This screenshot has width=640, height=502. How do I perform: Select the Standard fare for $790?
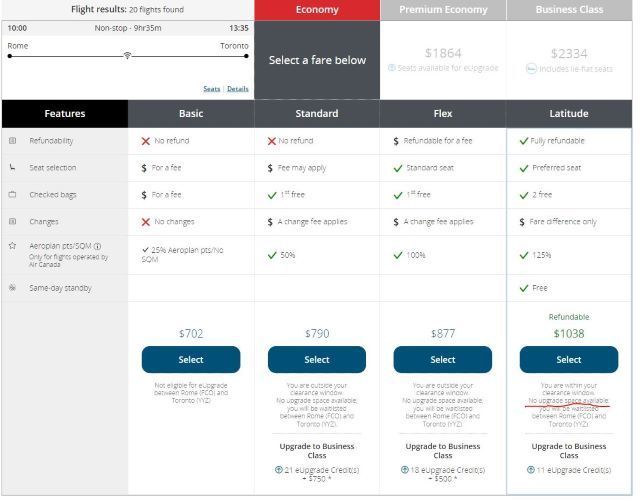click(317, 360)
